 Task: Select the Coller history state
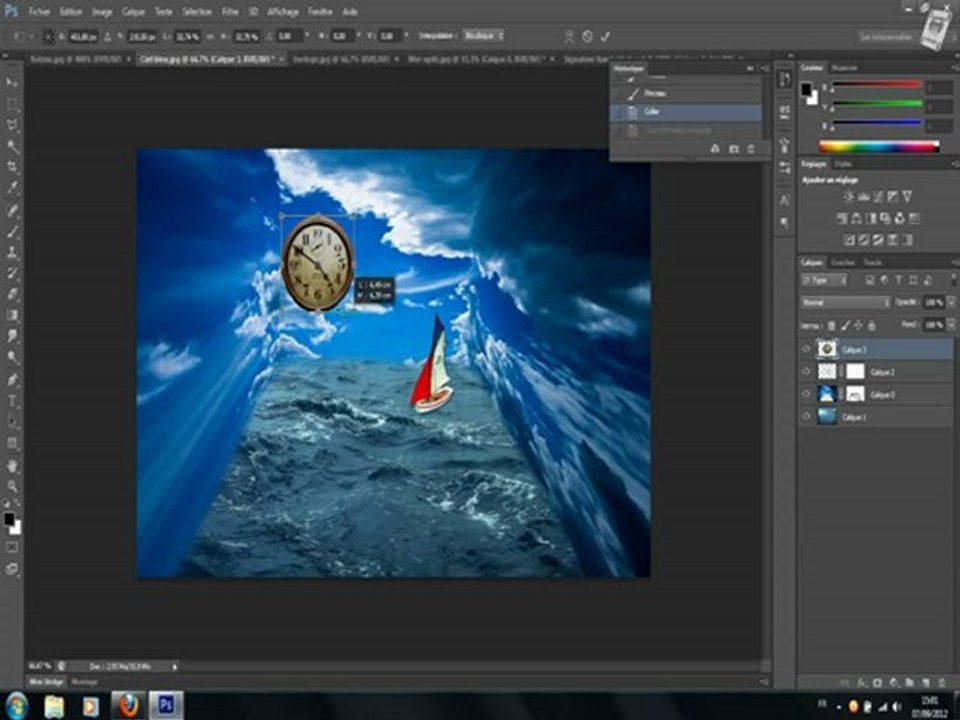[686, 112]
